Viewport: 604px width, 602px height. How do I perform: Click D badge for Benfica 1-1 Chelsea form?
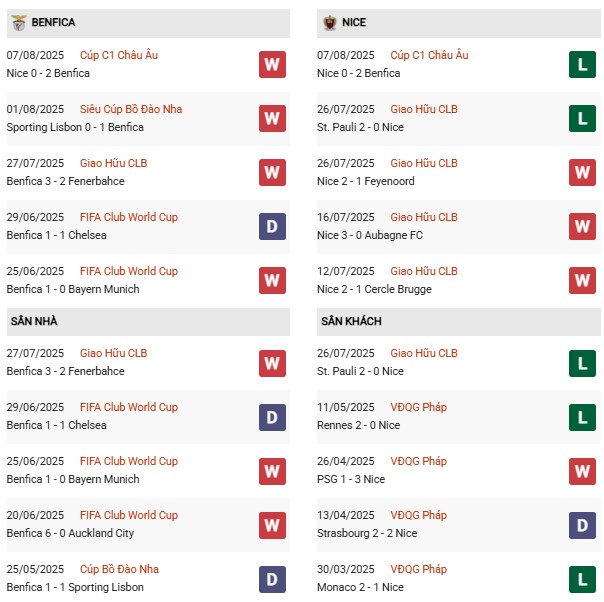point(272,226)
